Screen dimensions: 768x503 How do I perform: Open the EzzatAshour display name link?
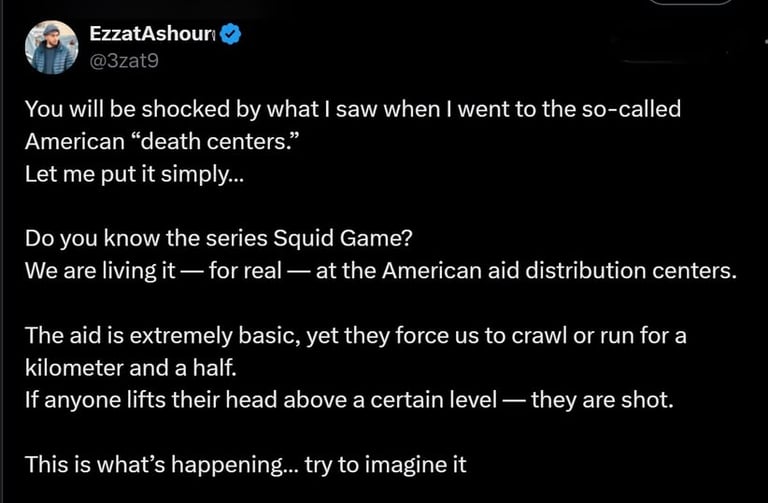click(x=152, y=34)
